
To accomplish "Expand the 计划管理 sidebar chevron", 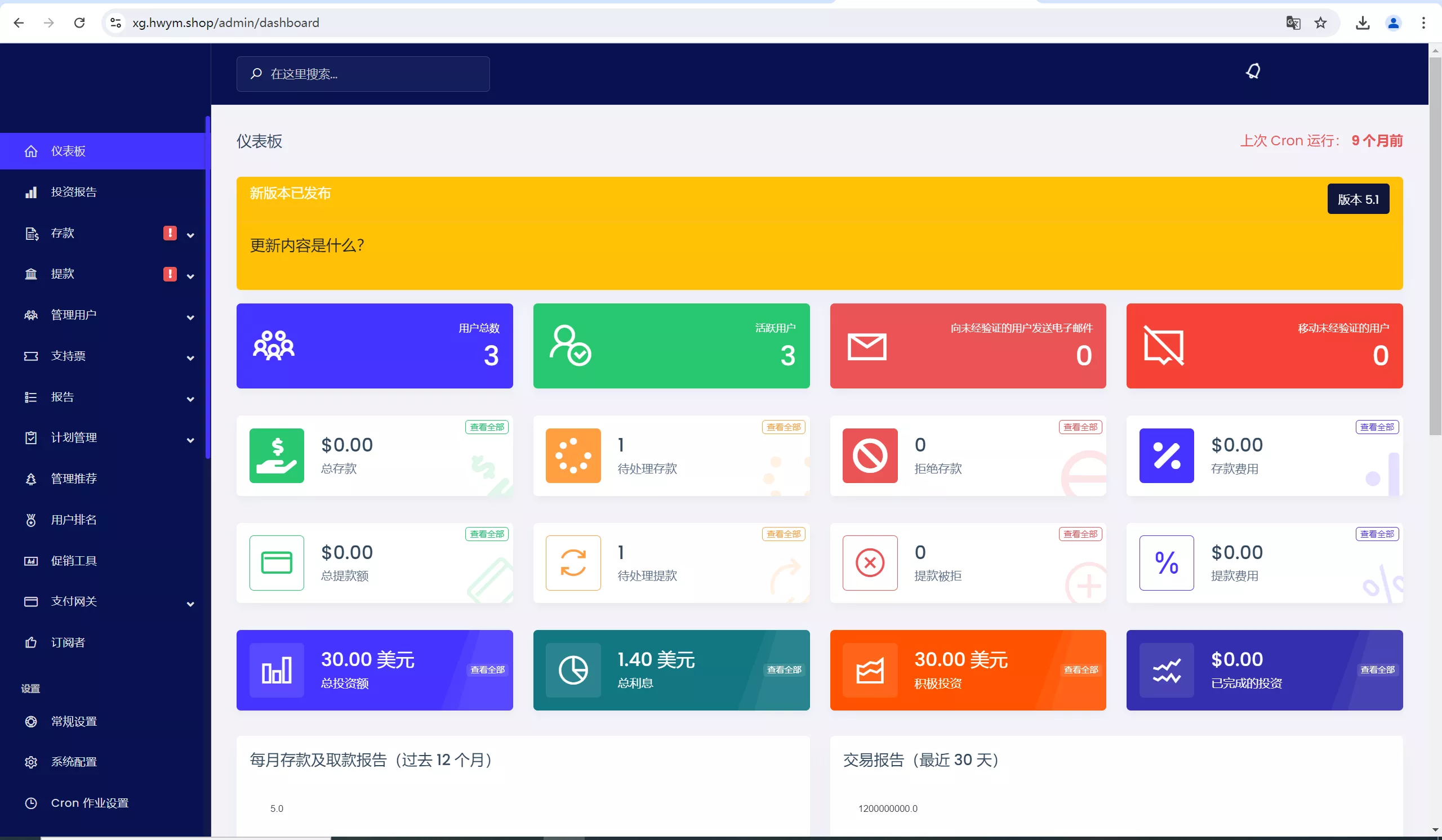I will [x=190, y=440].
